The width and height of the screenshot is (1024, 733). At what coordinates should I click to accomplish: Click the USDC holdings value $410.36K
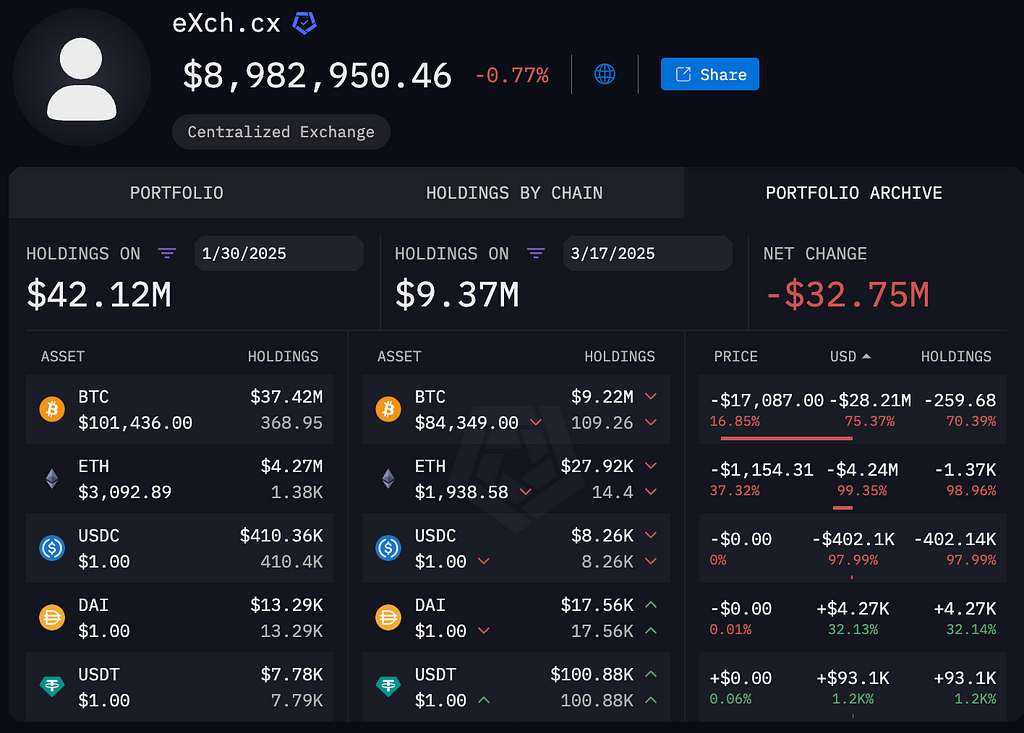(x=281, y=536)
